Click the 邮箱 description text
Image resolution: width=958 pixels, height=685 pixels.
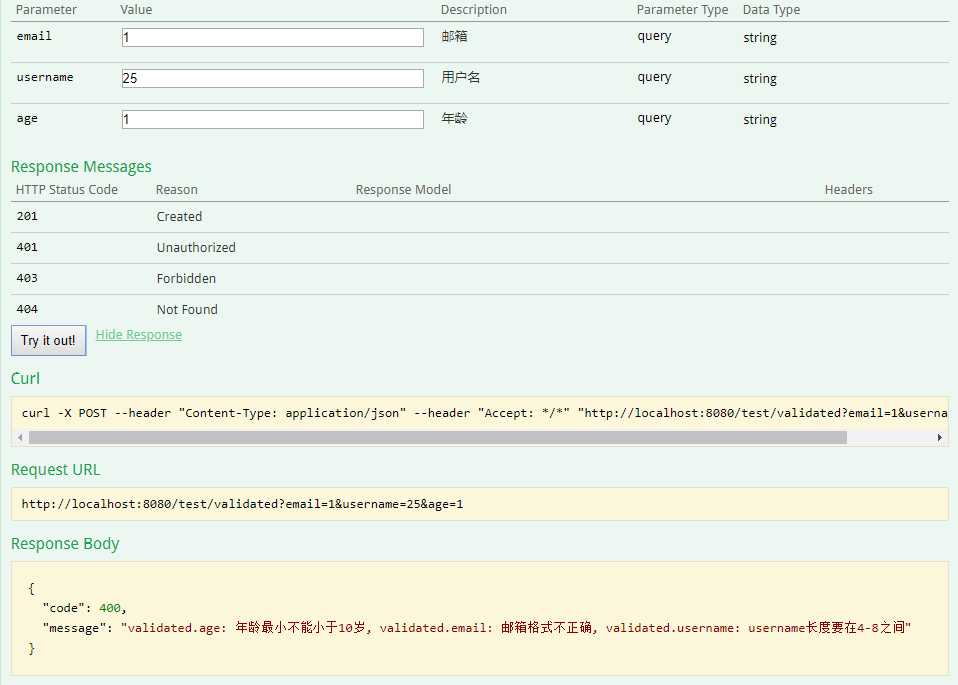[x=455, y=36]
